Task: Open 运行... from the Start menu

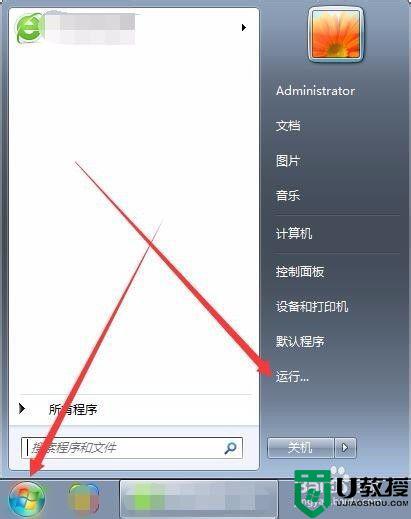Action: click(x=292, y=377)
